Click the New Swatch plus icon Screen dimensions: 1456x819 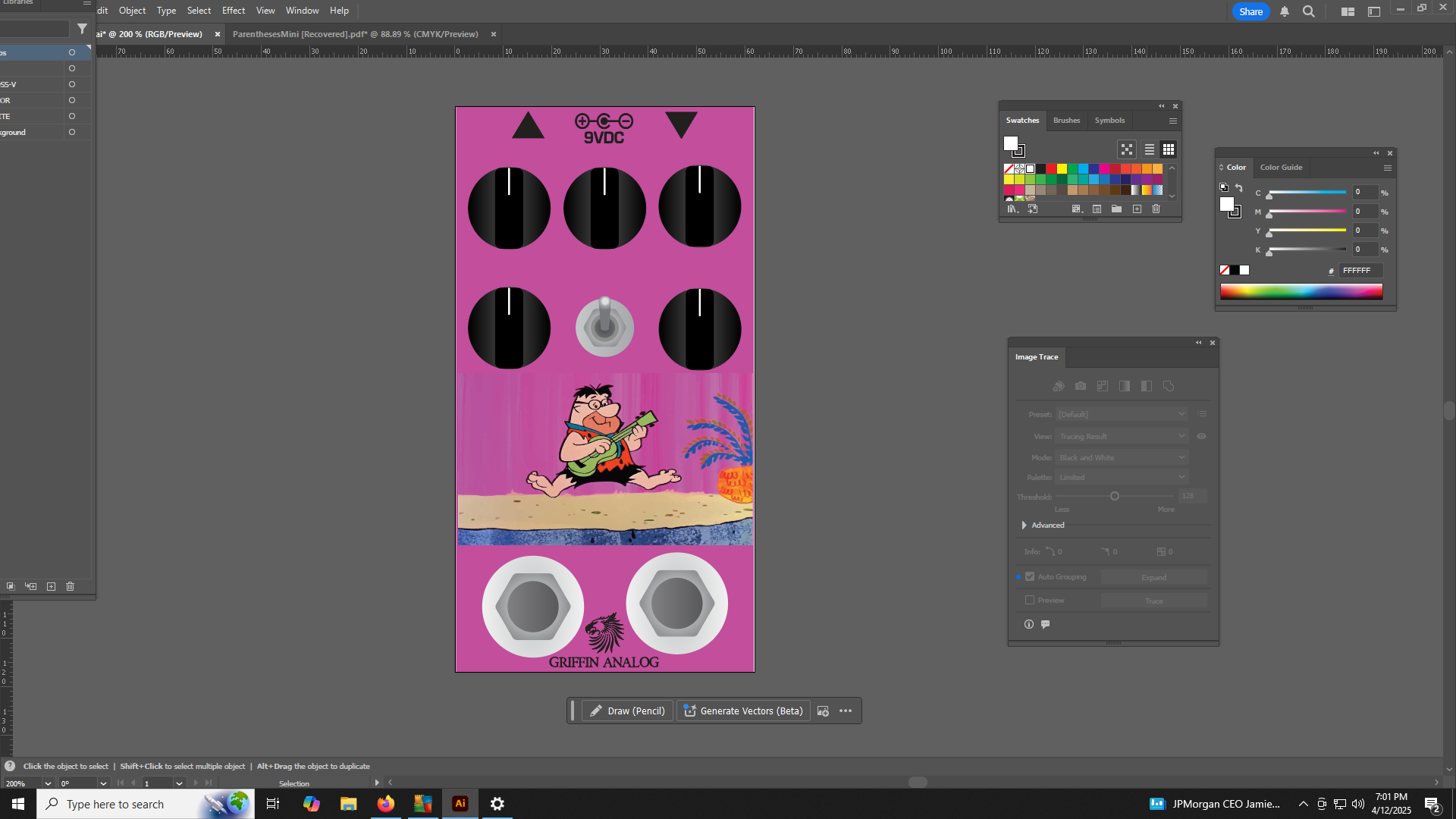pos(1137,209)
